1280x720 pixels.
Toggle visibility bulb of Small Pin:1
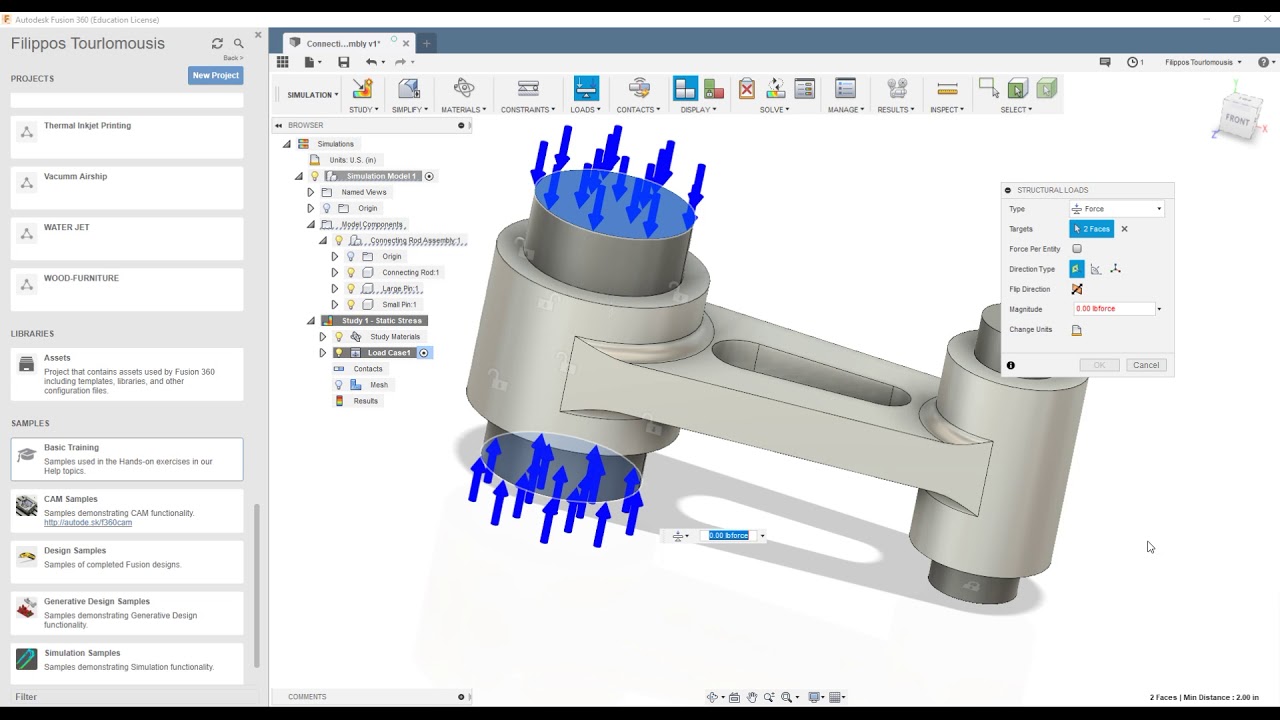[351, 304]
